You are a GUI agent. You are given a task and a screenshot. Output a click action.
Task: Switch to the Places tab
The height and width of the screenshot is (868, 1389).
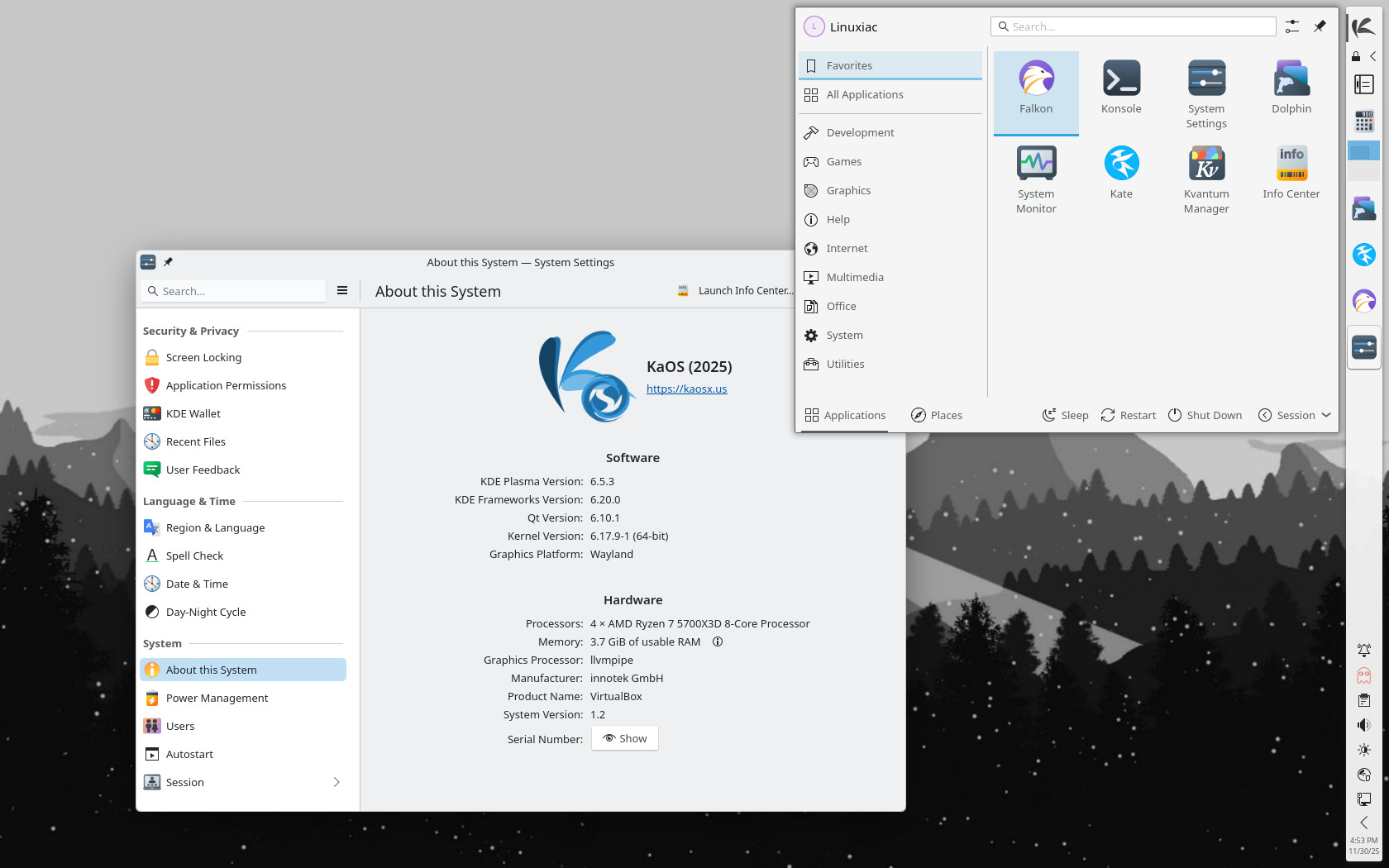pyautogui.click(x=937, y=415)
